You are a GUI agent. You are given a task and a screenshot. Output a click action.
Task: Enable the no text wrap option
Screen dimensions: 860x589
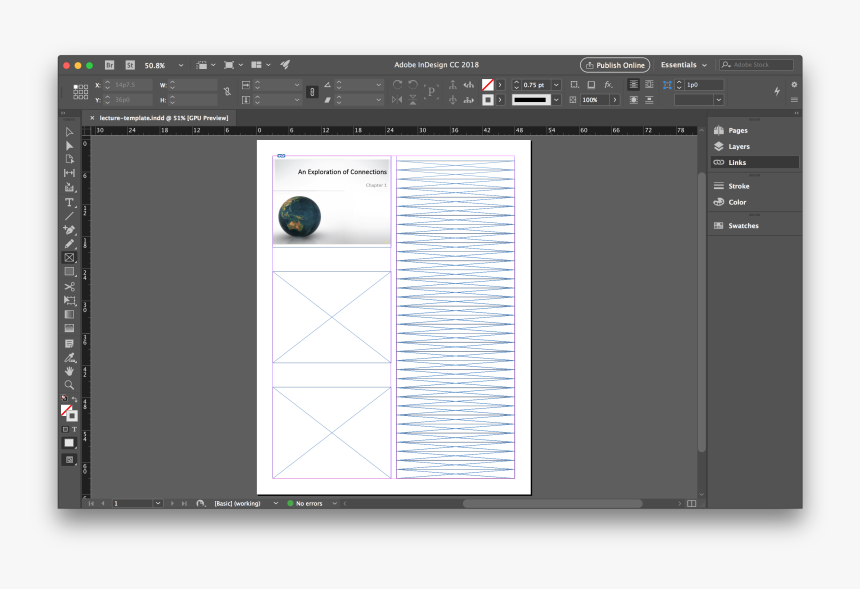point(633,84)
